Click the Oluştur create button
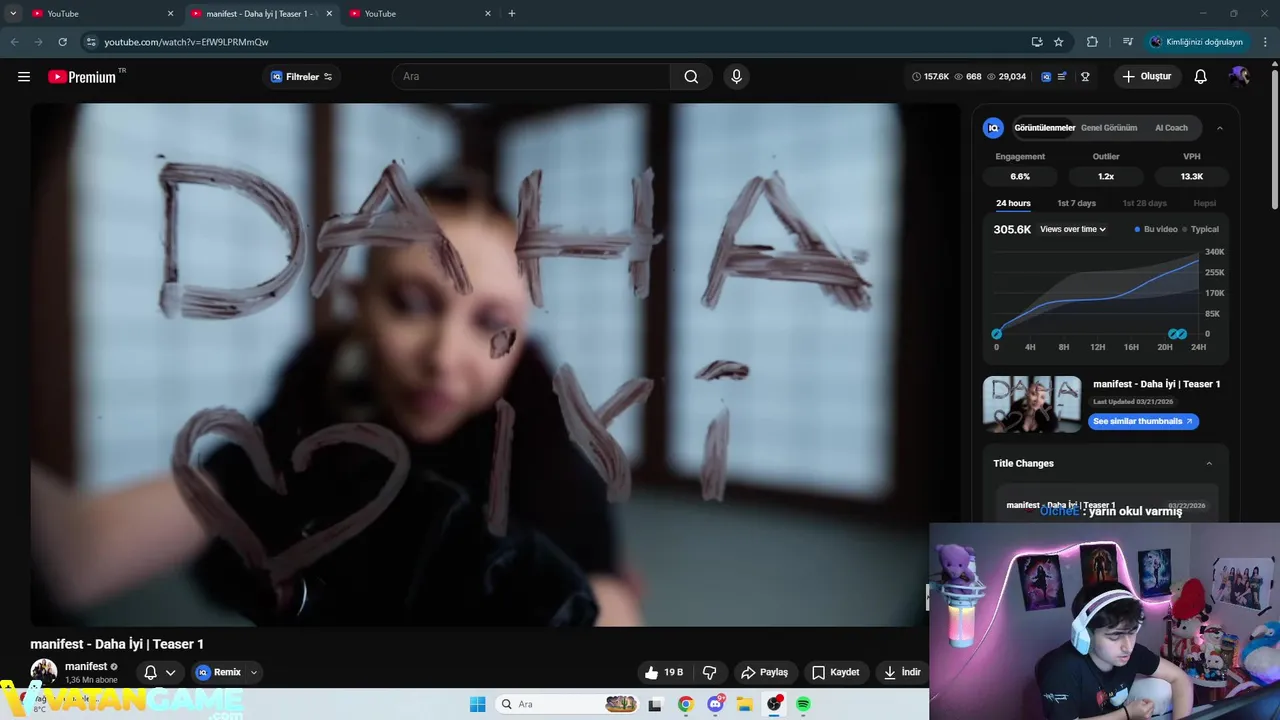 click(x=1147, y=77)
